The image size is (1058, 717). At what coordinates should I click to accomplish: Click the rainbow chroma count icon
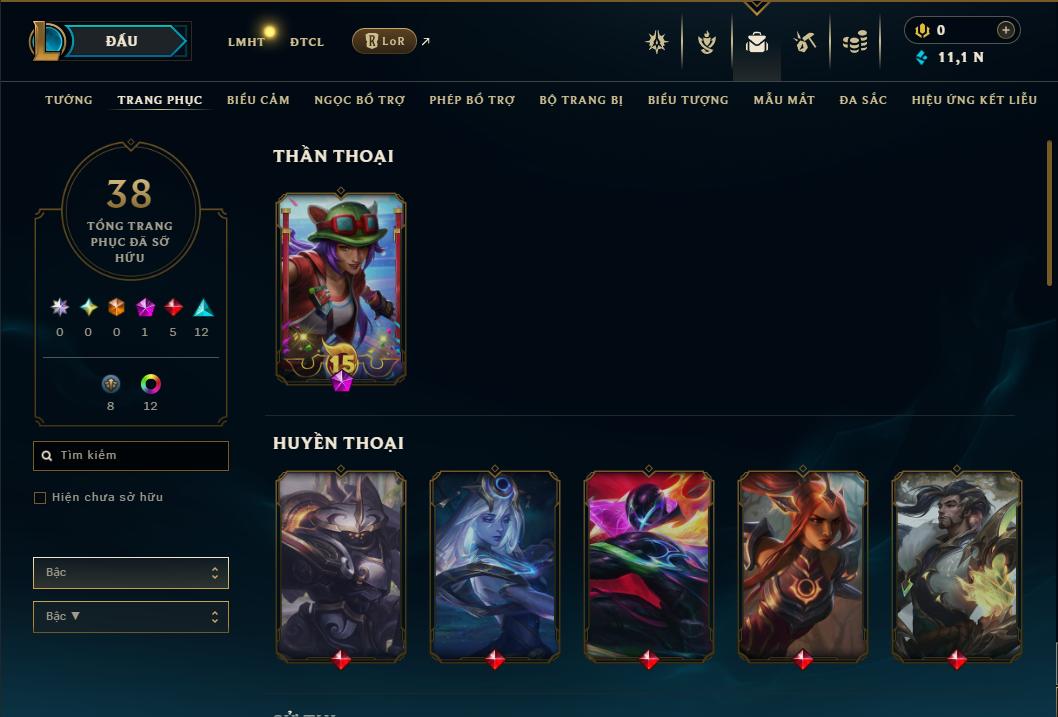[x=150, y=384]
